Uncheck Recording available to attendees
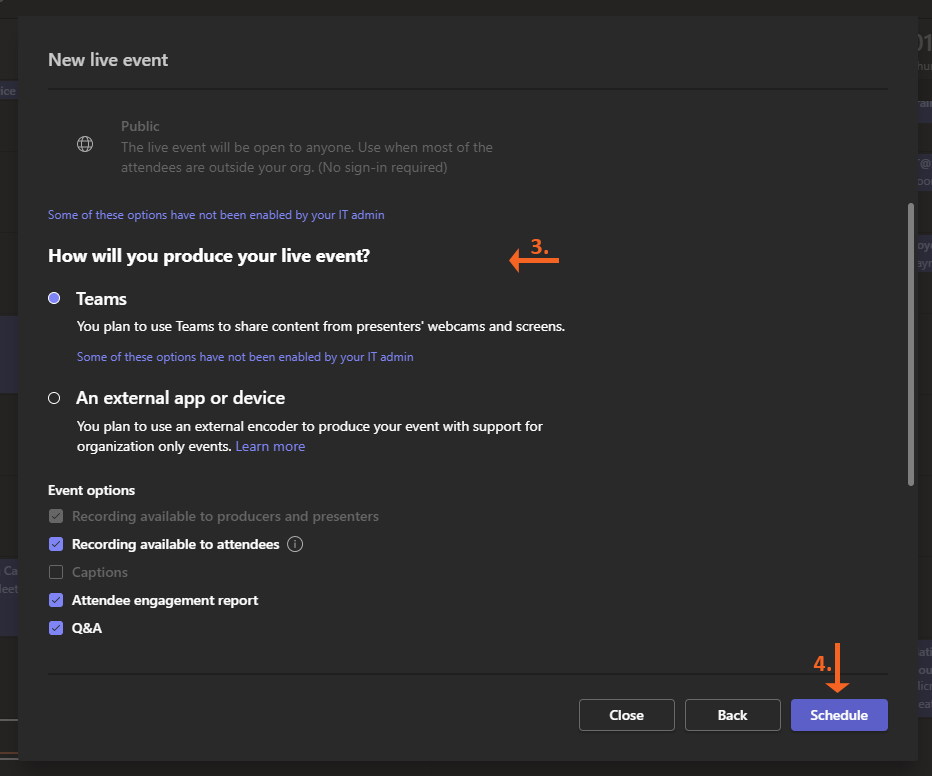932x776 pixels. click(56, 545)
